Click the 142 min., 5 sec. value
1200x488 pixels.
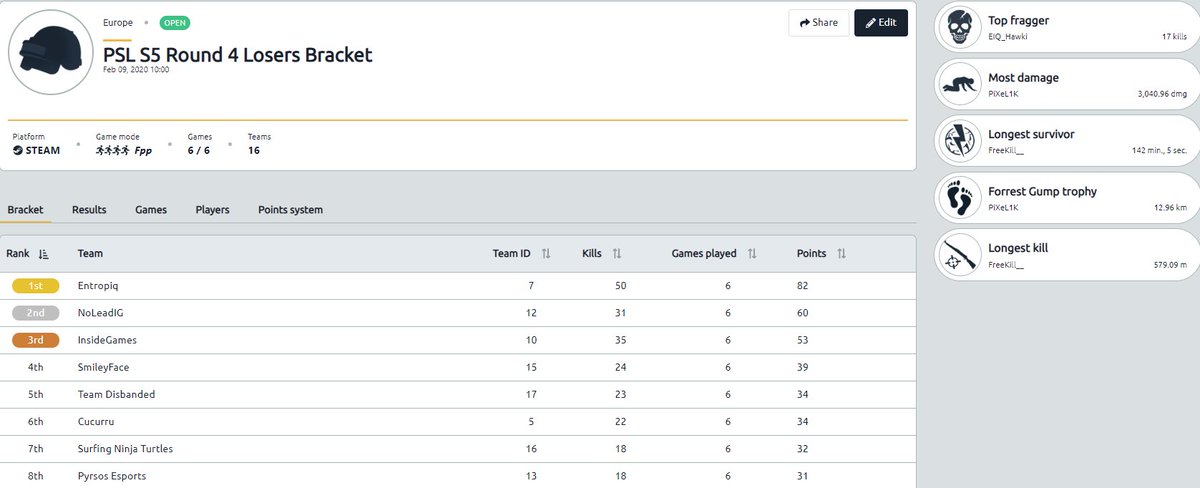click(1159, 150)
